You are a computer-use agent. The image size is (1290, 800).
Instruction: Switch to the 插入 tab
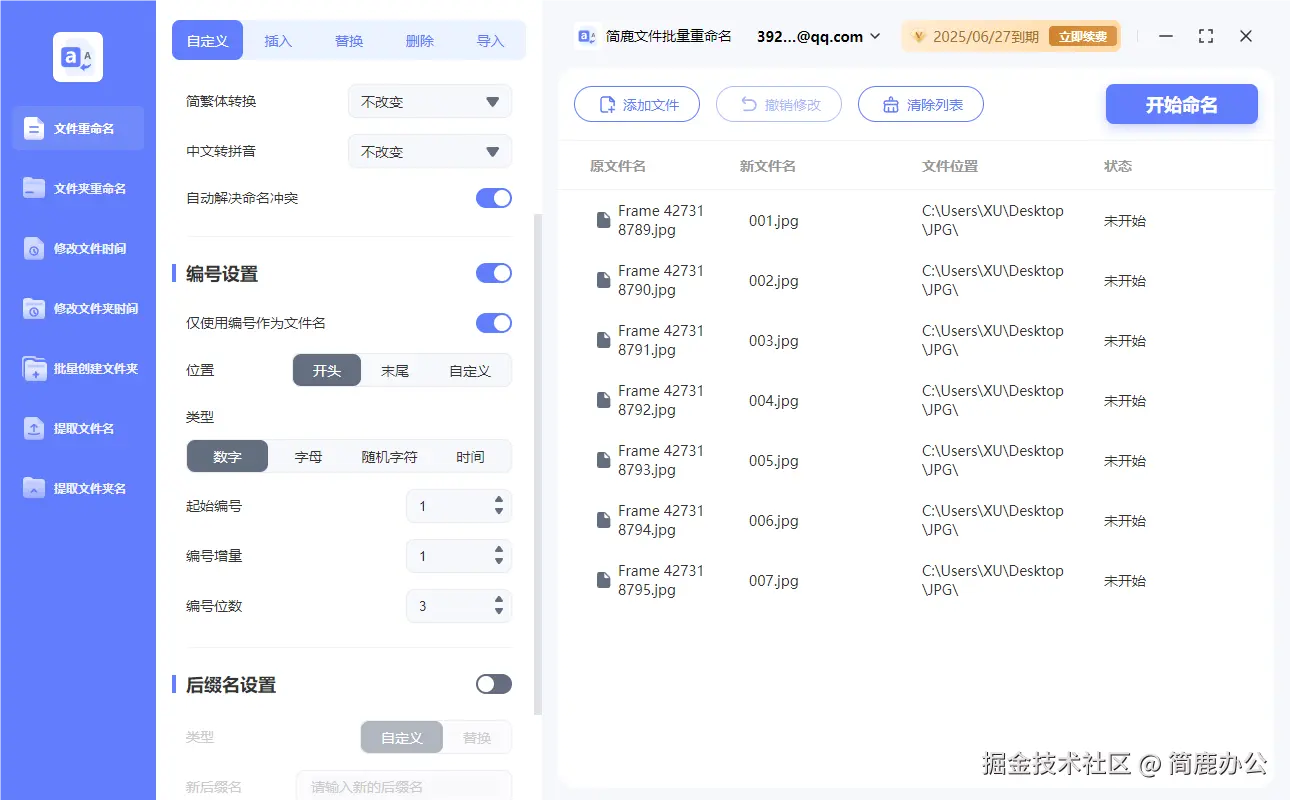point(278,41)
